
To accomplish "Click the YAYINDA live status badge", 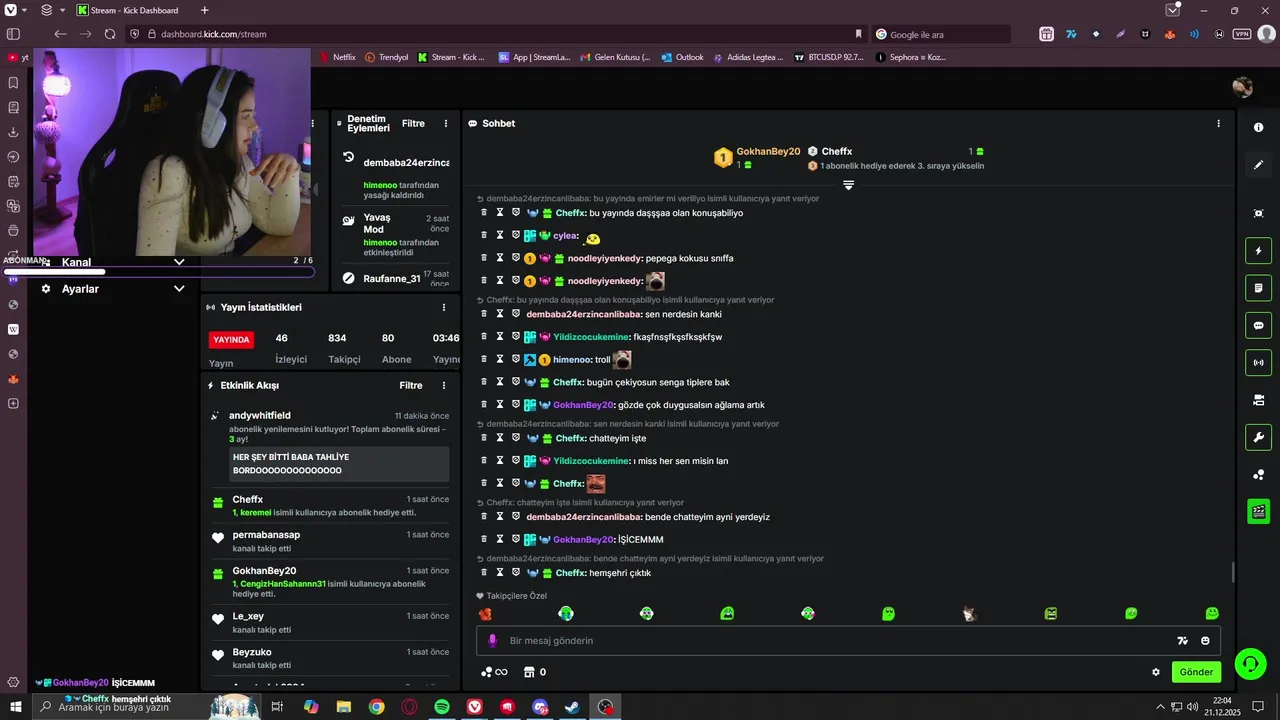I will pos(231,340).
